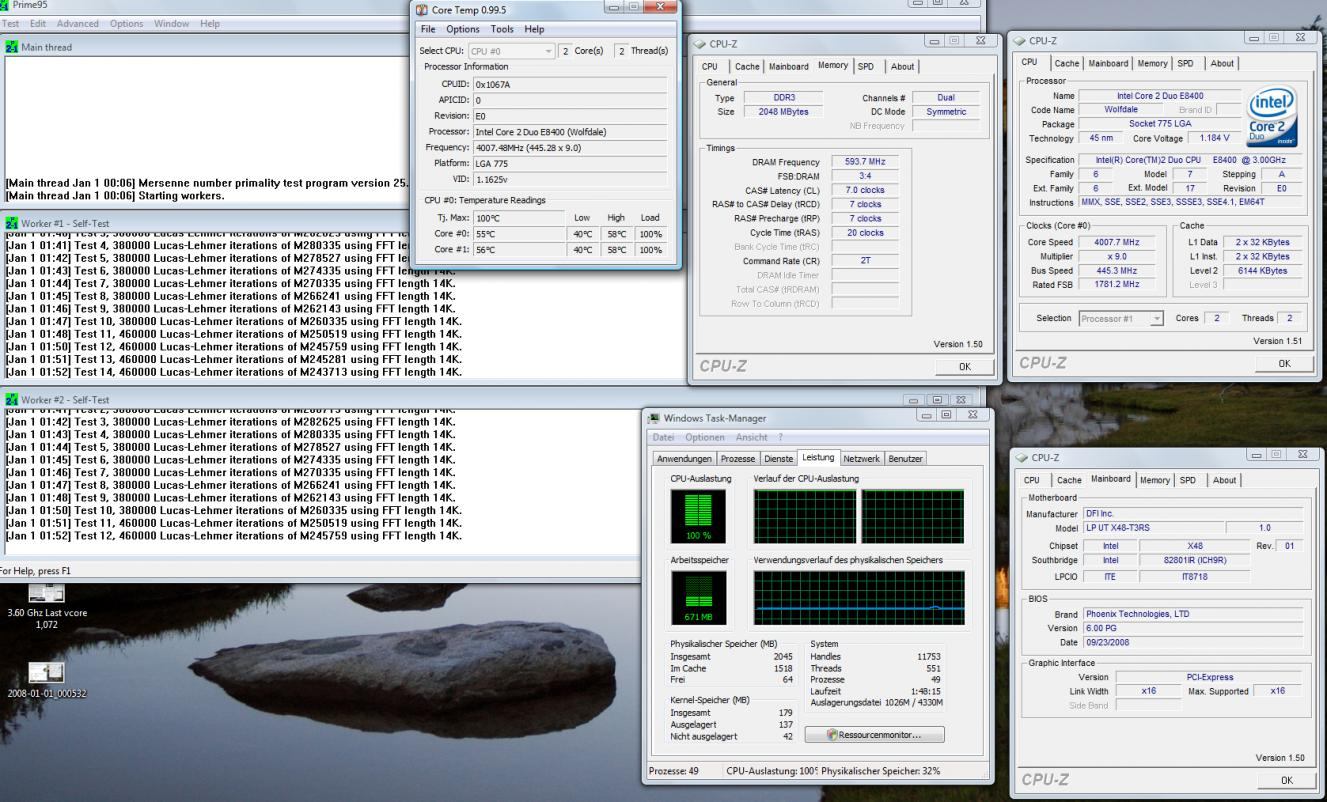Click Worker #2 Self-Test window icon
Viewport: 1327px width, 802px height.
click(x=11, y=400)
